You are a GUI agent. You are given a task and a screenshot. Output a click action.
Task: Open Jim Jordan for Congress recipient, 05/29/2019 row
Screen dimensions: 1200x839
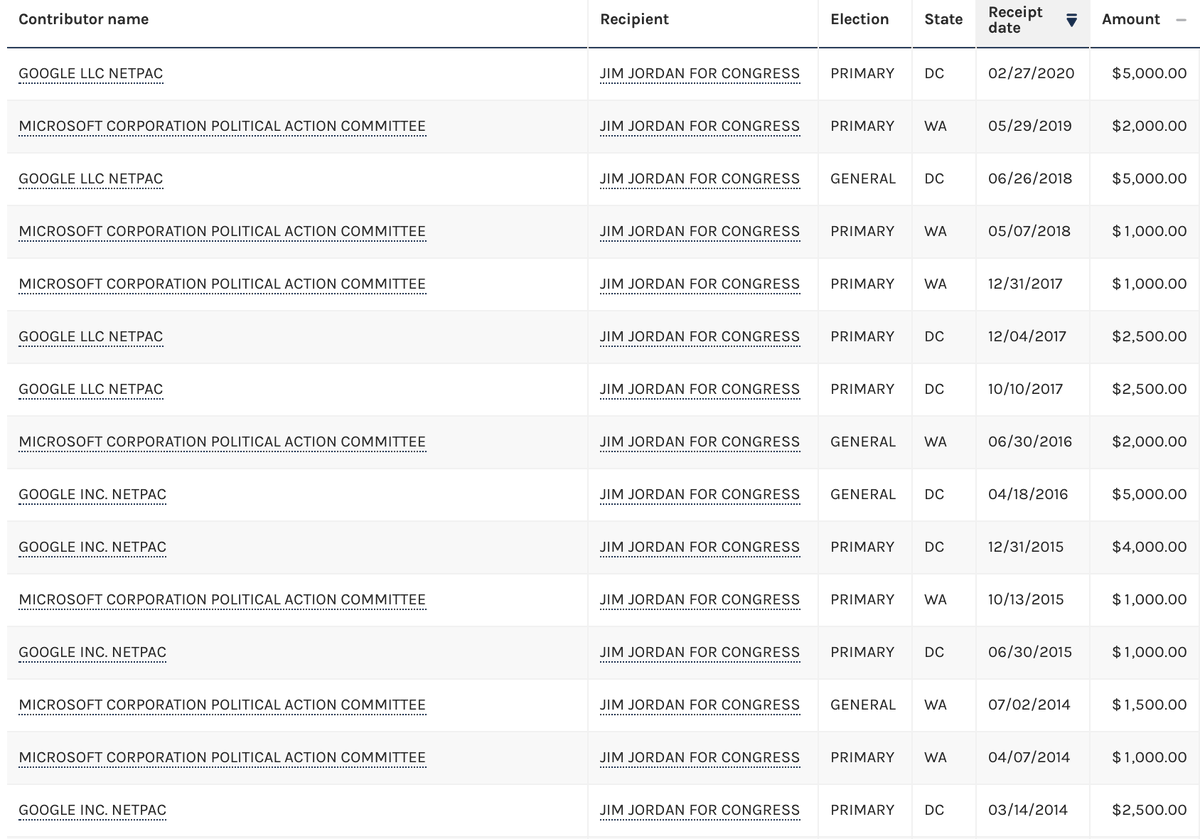click(700, 126)
